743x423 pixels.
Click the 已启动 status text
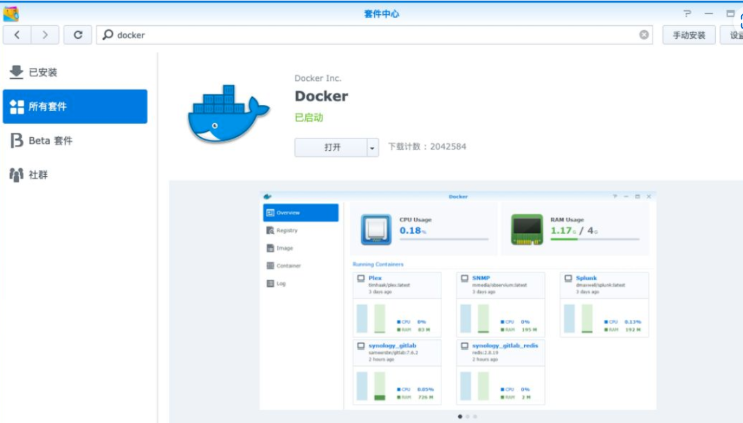(309, 117)
